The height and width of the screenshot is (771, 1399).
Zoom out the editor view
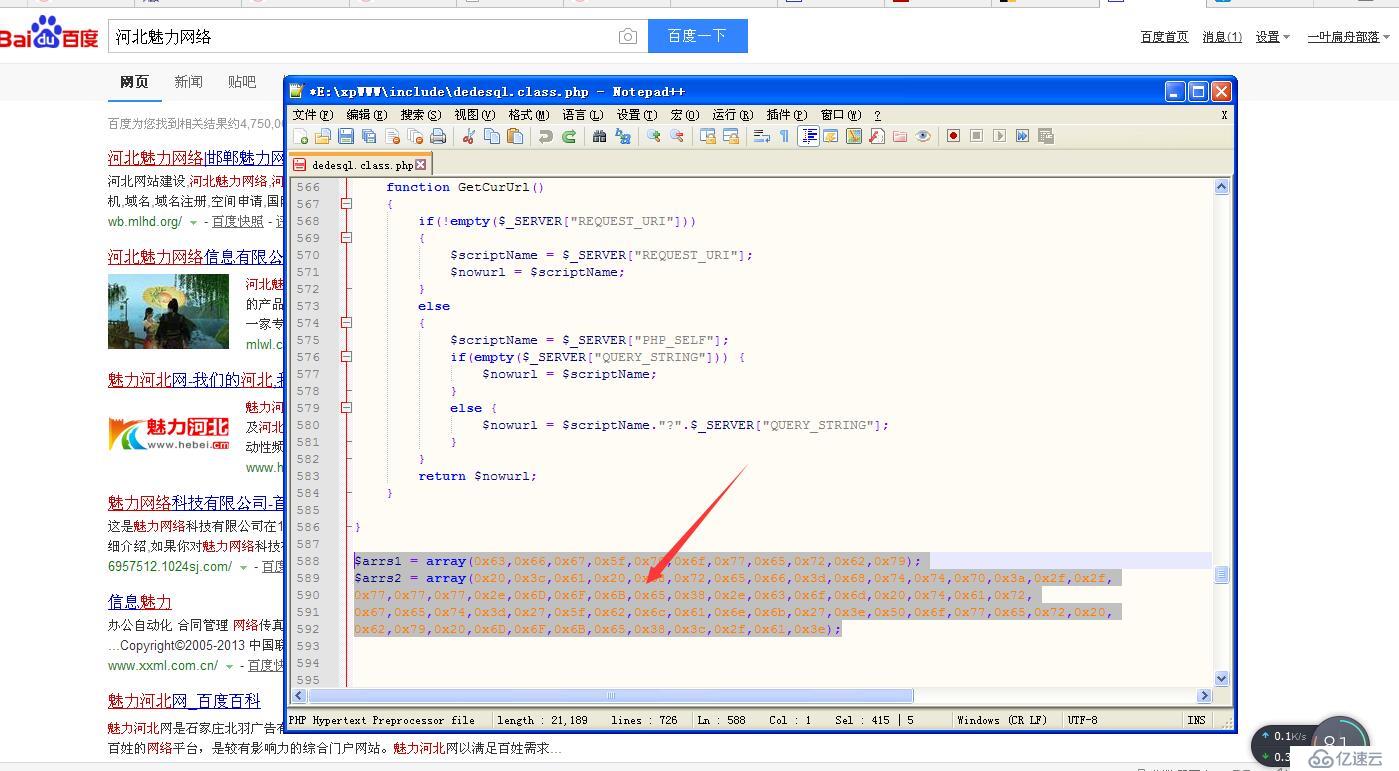click(x=677, y=136)
